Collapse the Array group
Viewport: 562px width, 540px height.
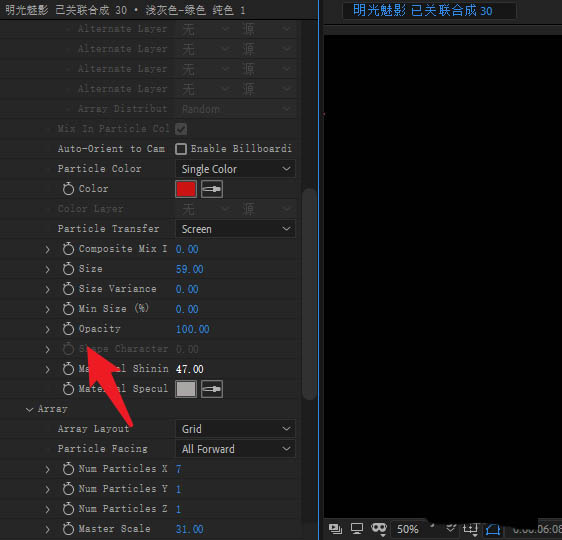[x=29, y=409]
